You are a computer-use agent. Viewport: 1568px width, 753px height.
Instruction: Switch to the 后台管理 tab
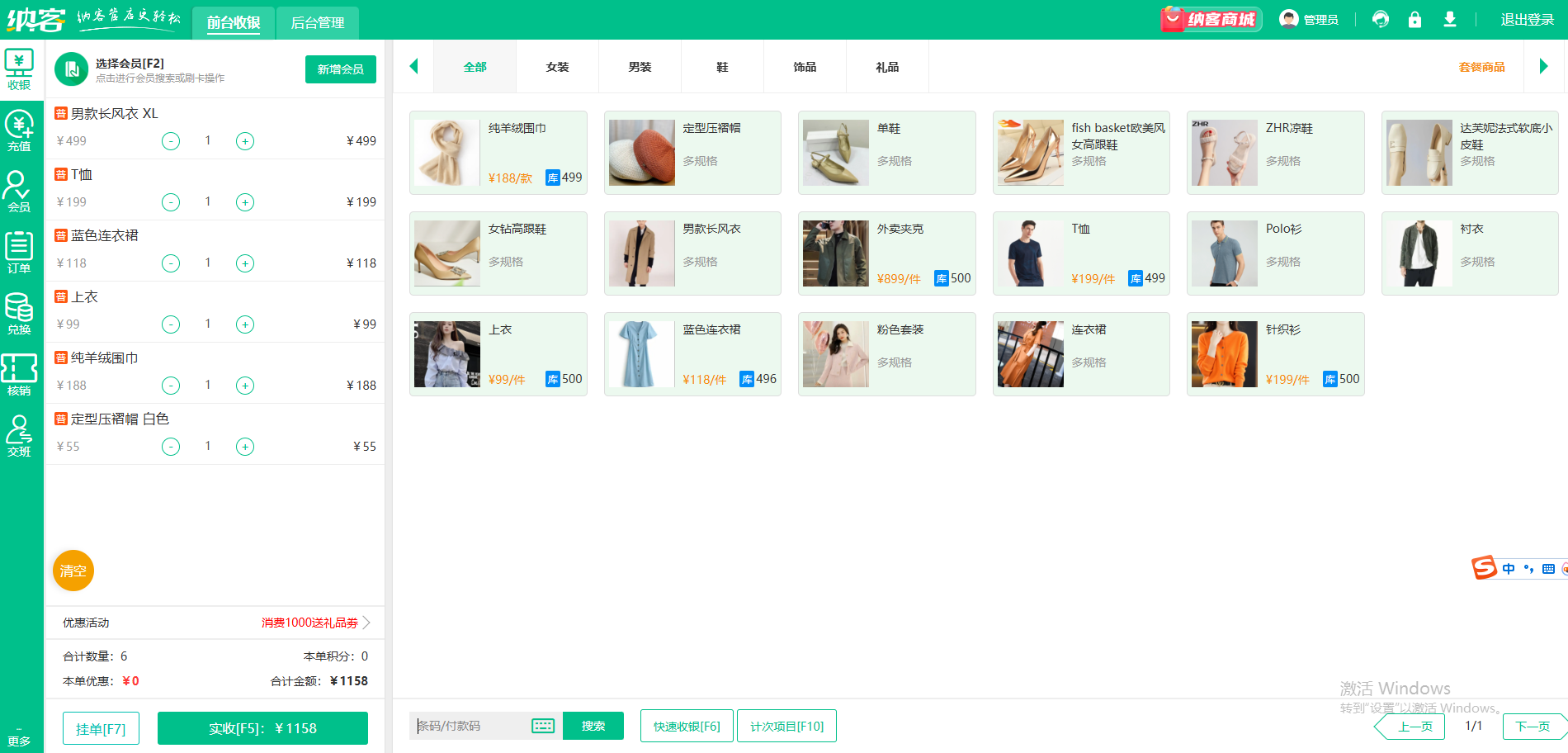[318, 23]
